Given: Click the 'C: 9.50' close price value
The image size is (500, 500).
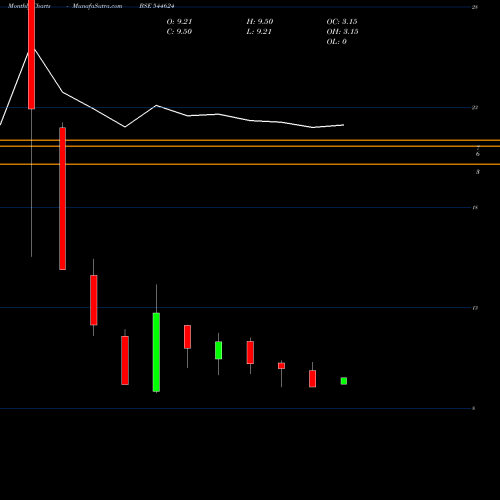Looking at the screenshot, I should [x=179, y=32].
